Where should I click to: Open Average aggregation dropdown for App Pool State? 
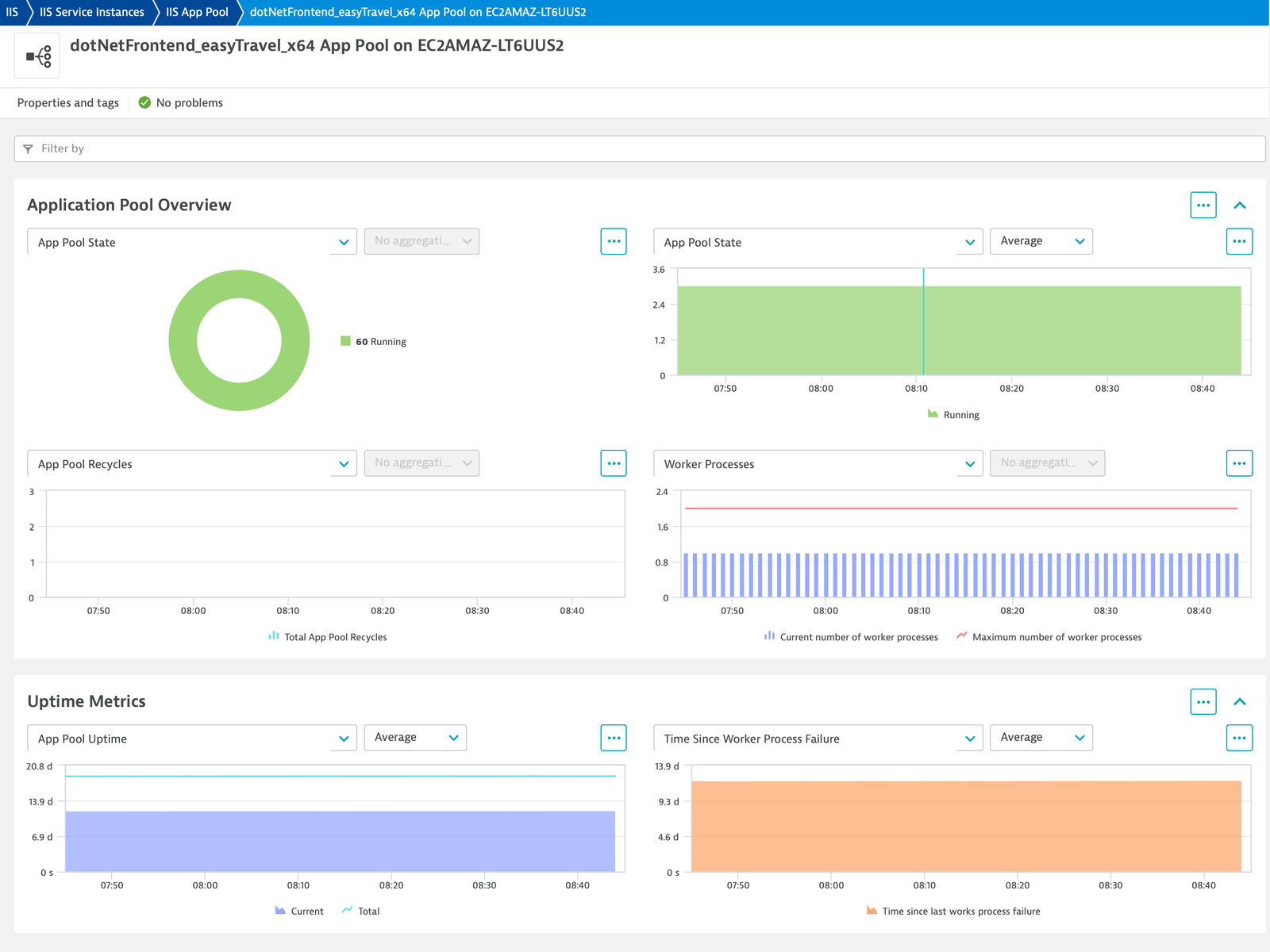1041,241
